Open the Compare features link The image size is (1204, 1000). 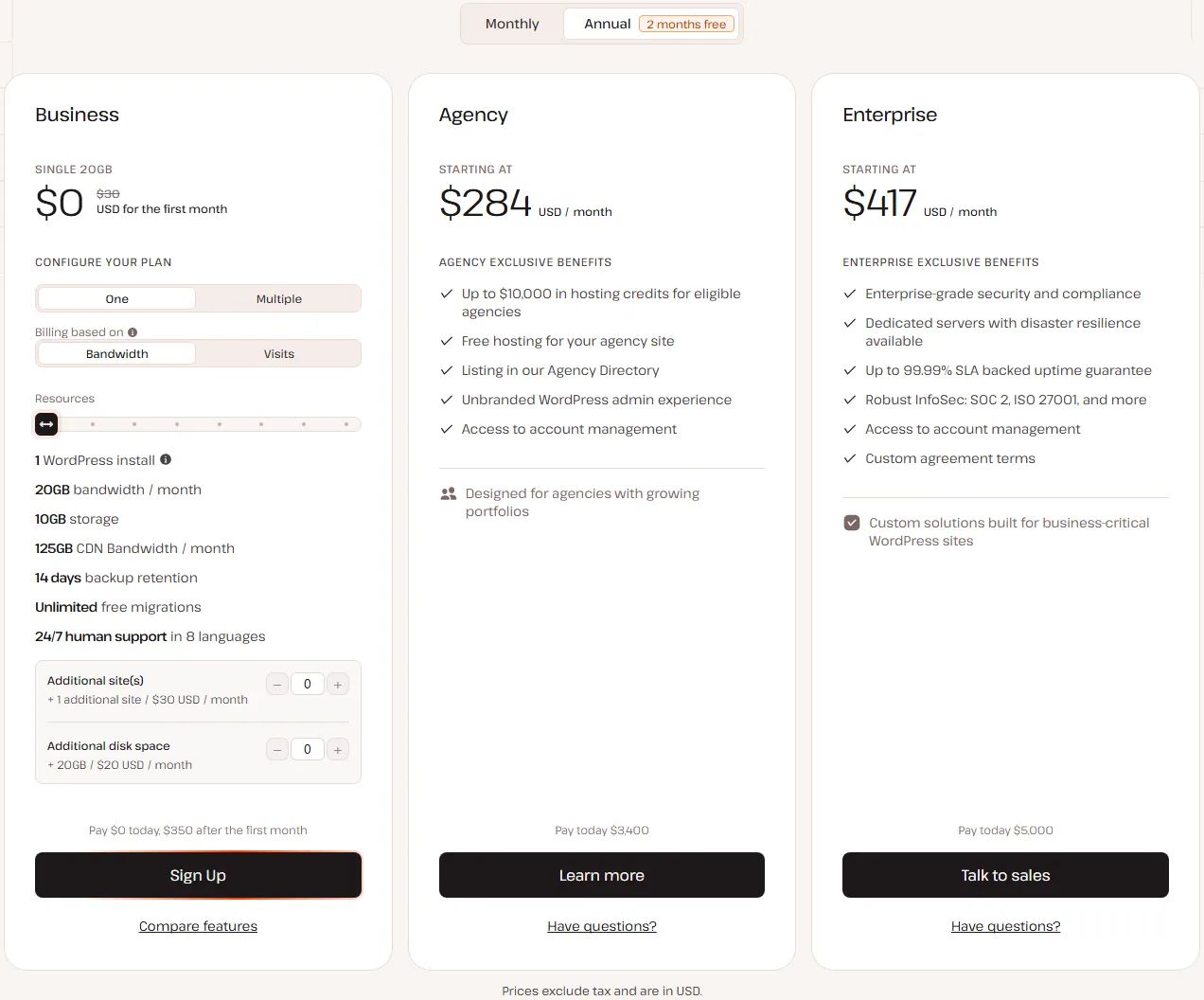198,926
